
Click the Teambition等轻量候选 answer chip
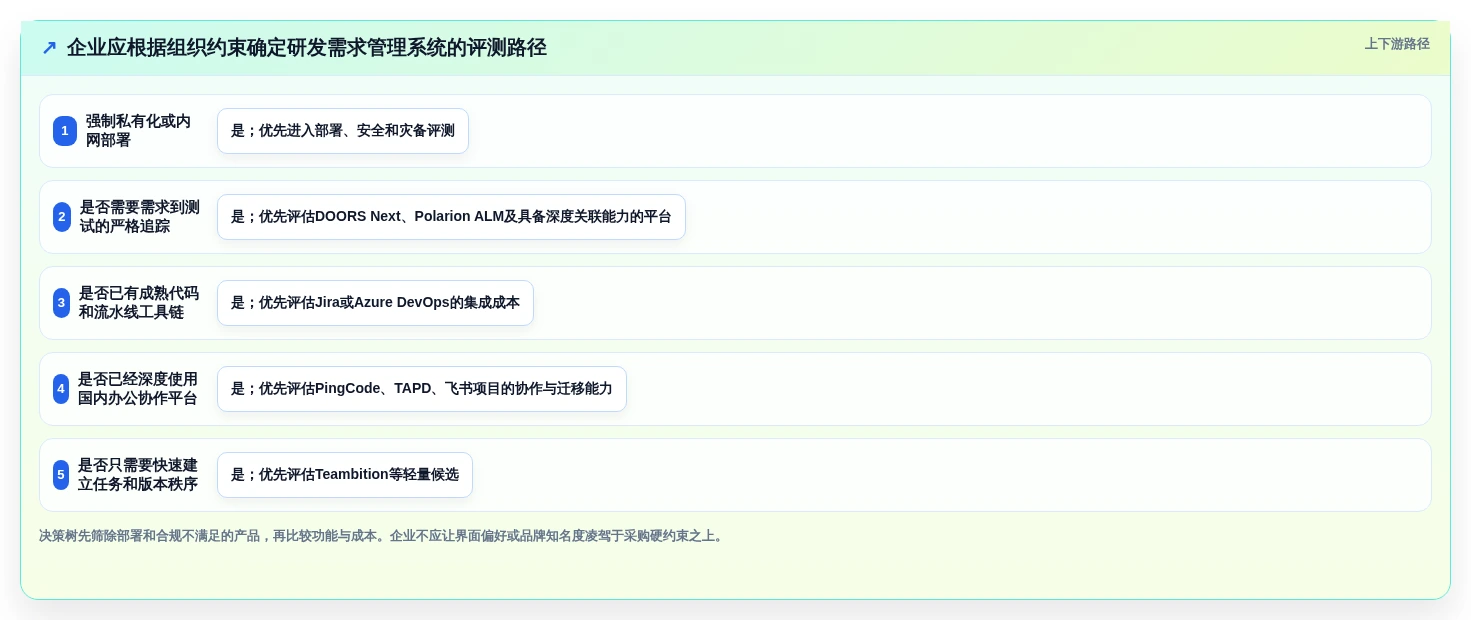pyautogui.click(x=345, y=475)
